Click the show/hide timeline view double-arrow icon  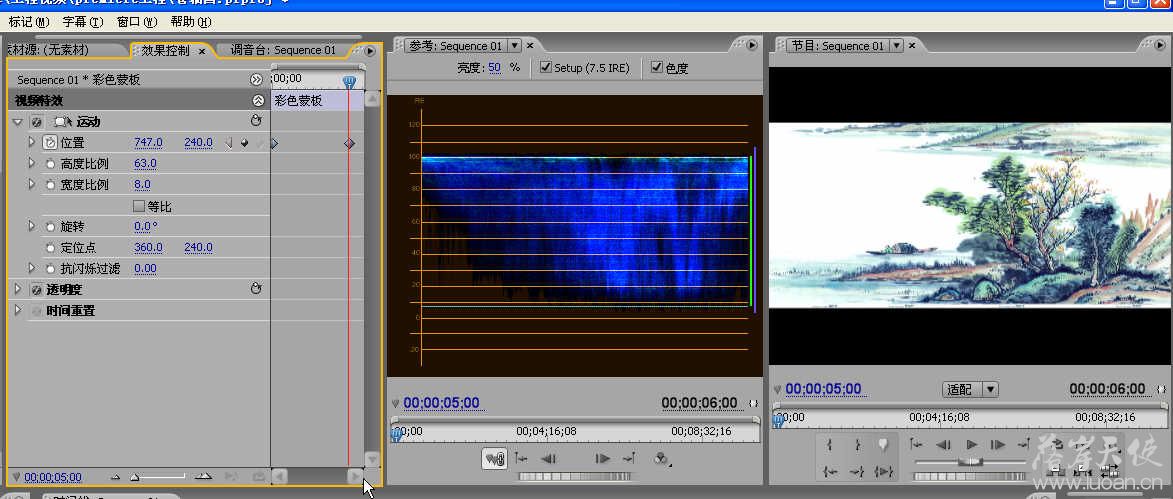coord(257,79)
